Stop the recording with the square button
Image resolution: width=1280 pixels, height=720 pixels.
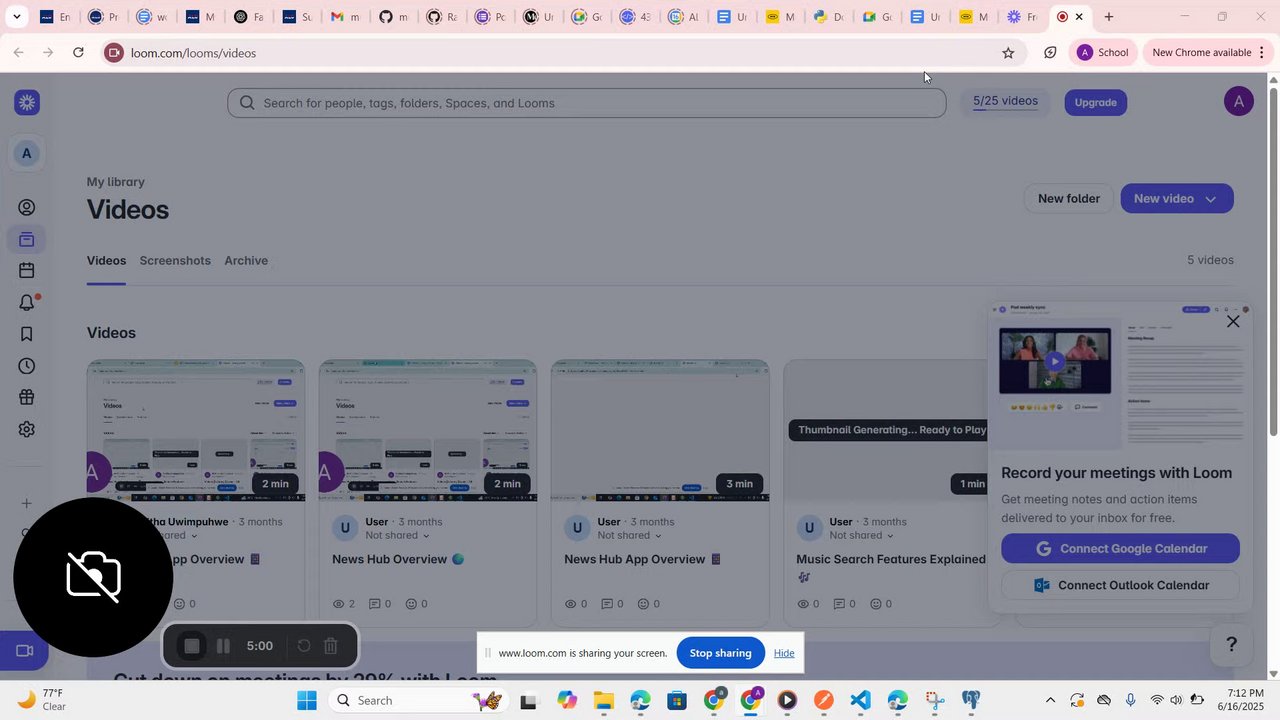(x=191, y=646)
